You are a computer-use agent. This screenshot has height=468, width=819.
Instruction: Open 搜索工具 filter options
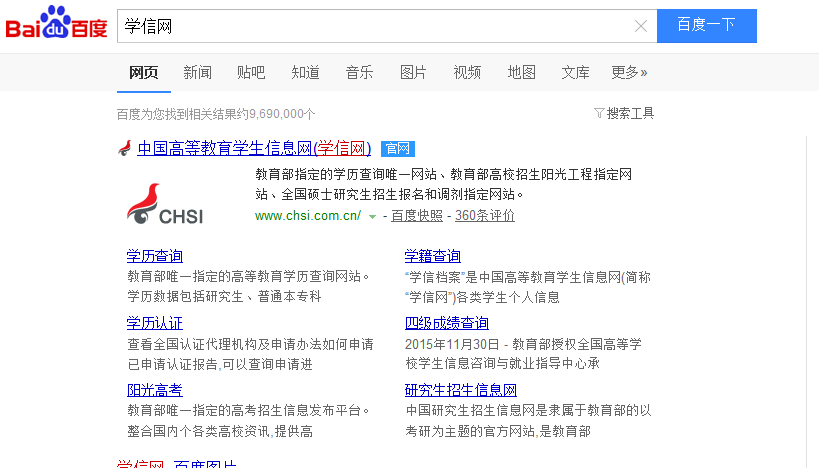(x=630, y=113)
